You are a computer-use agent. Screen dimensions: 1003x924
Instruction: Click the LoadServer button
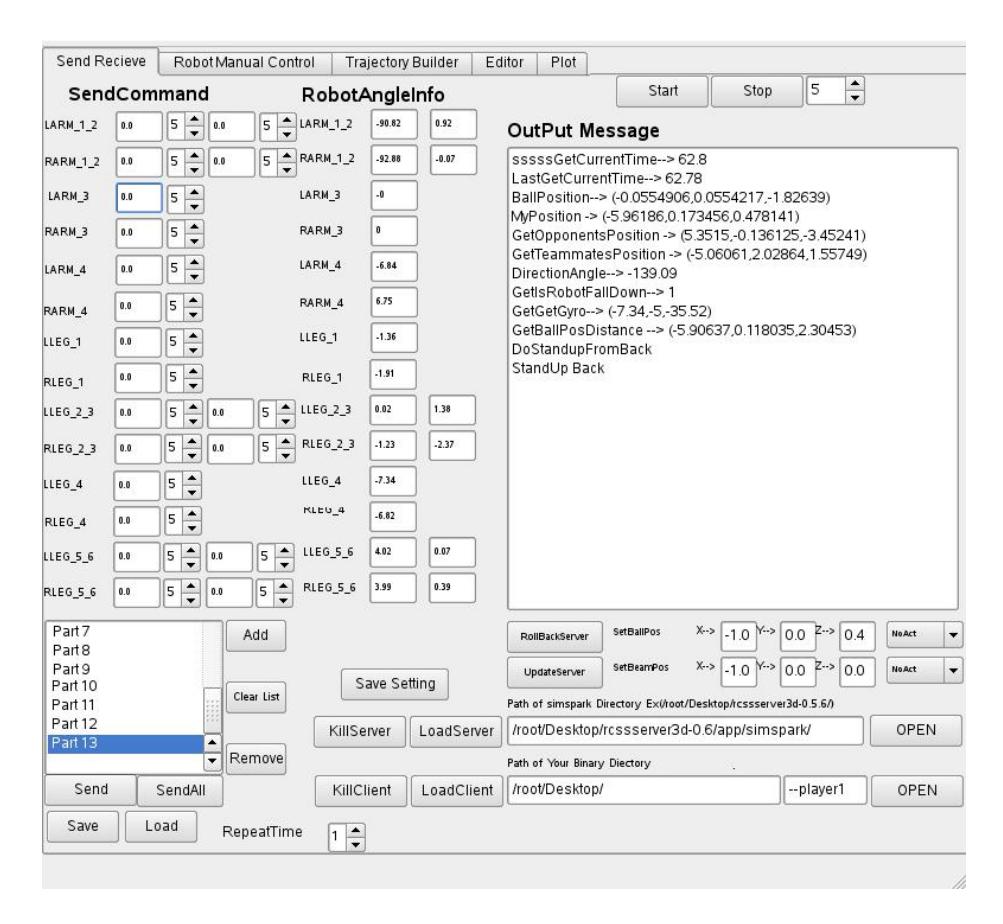(x=456, y=731)
